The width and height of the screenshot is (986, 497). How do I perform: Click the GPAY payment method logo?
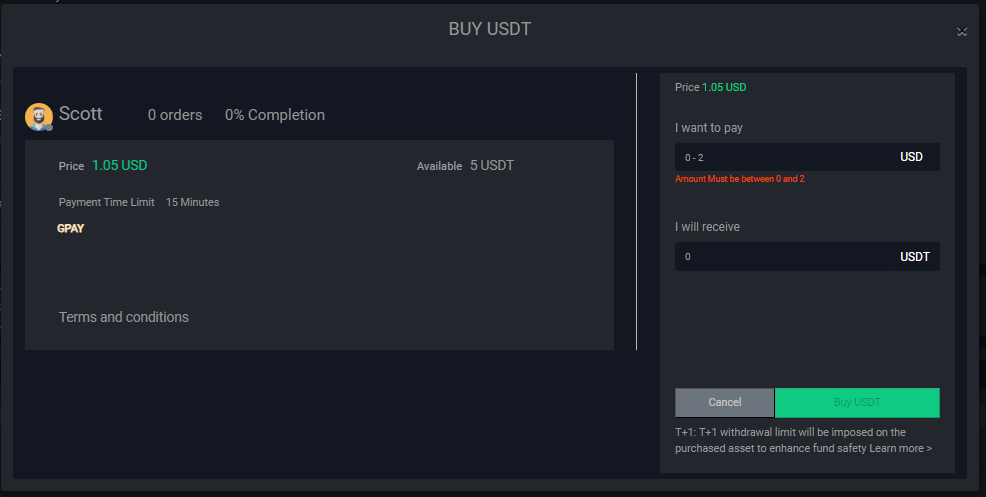[x=71, y=229]
